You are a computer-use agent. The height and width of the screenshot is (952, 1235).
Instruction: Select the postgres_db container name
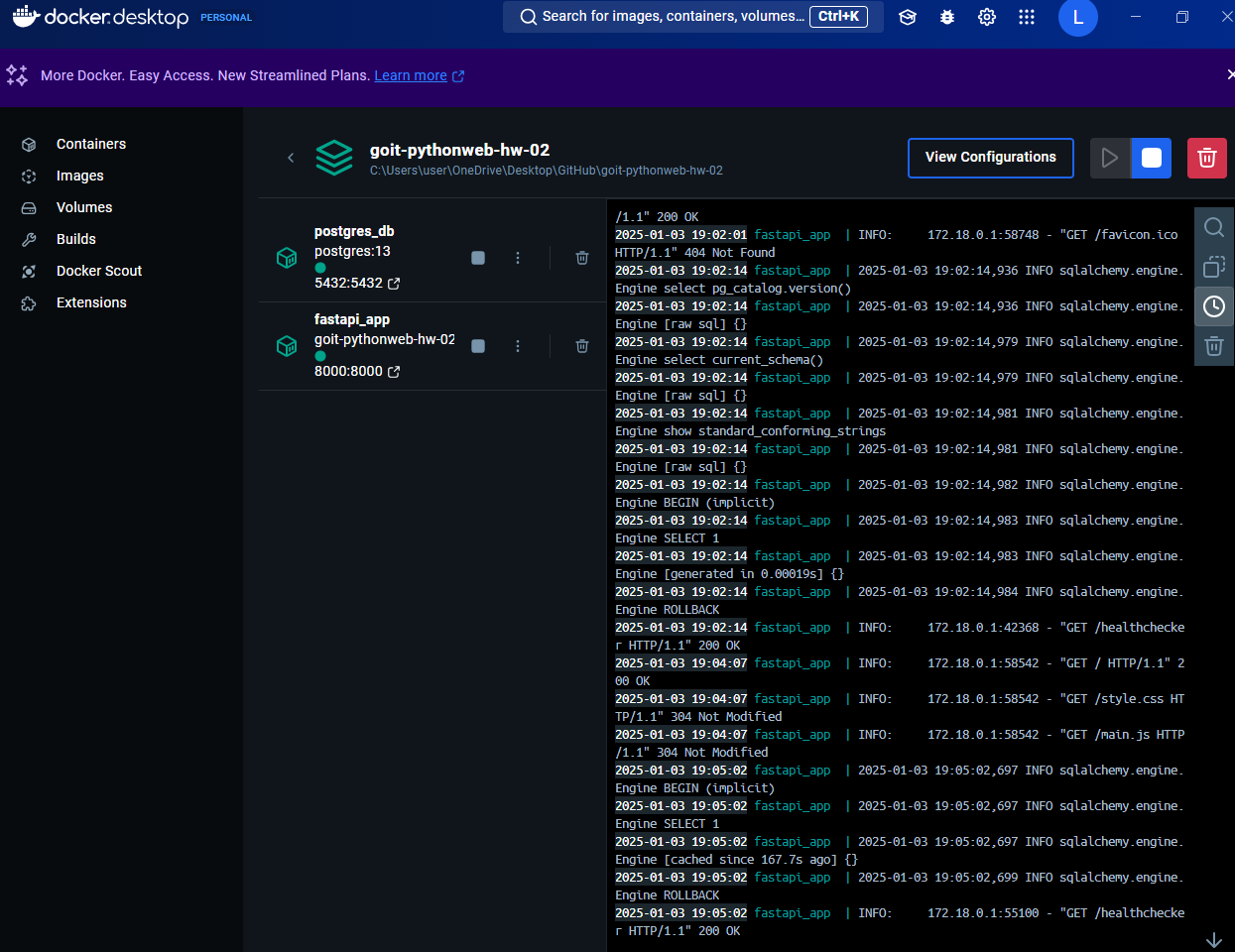click(x=354, y=231)
